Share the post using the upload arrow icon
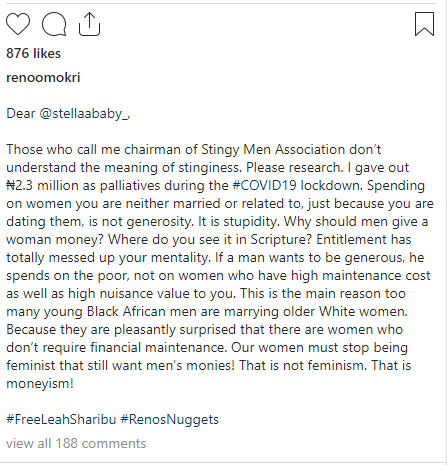This screenshot has height=465, width=447. coord(89,24)
